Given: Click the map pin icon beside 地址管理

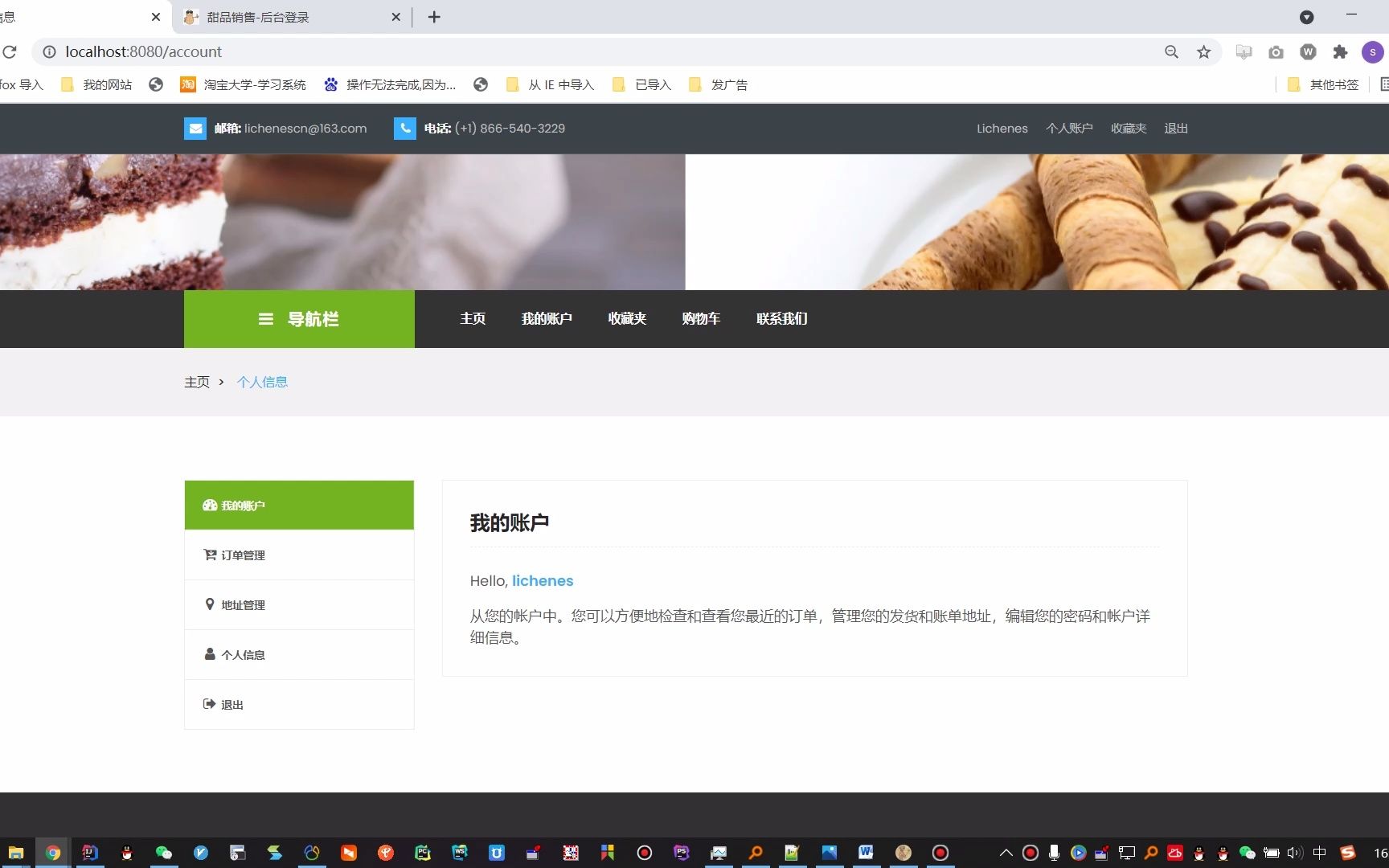Looking at the screenshot, I should [210, 604].
